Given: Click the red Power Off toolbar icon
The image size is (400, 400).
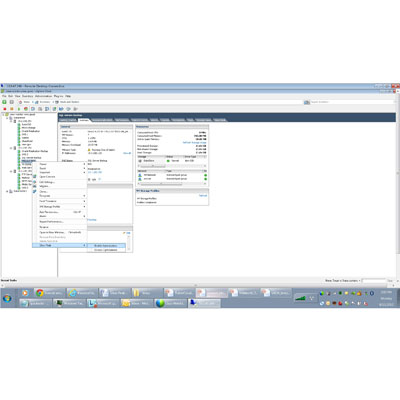Looking at the screenshot, I should point(5,109).
